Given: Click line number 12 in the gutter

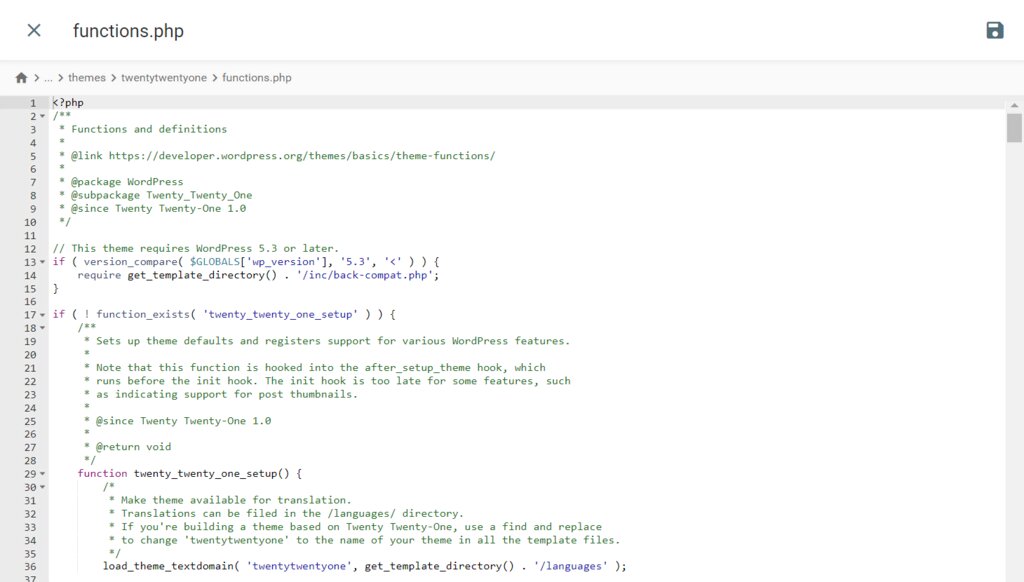Looking at the screenshot, I should coord(30,249).
